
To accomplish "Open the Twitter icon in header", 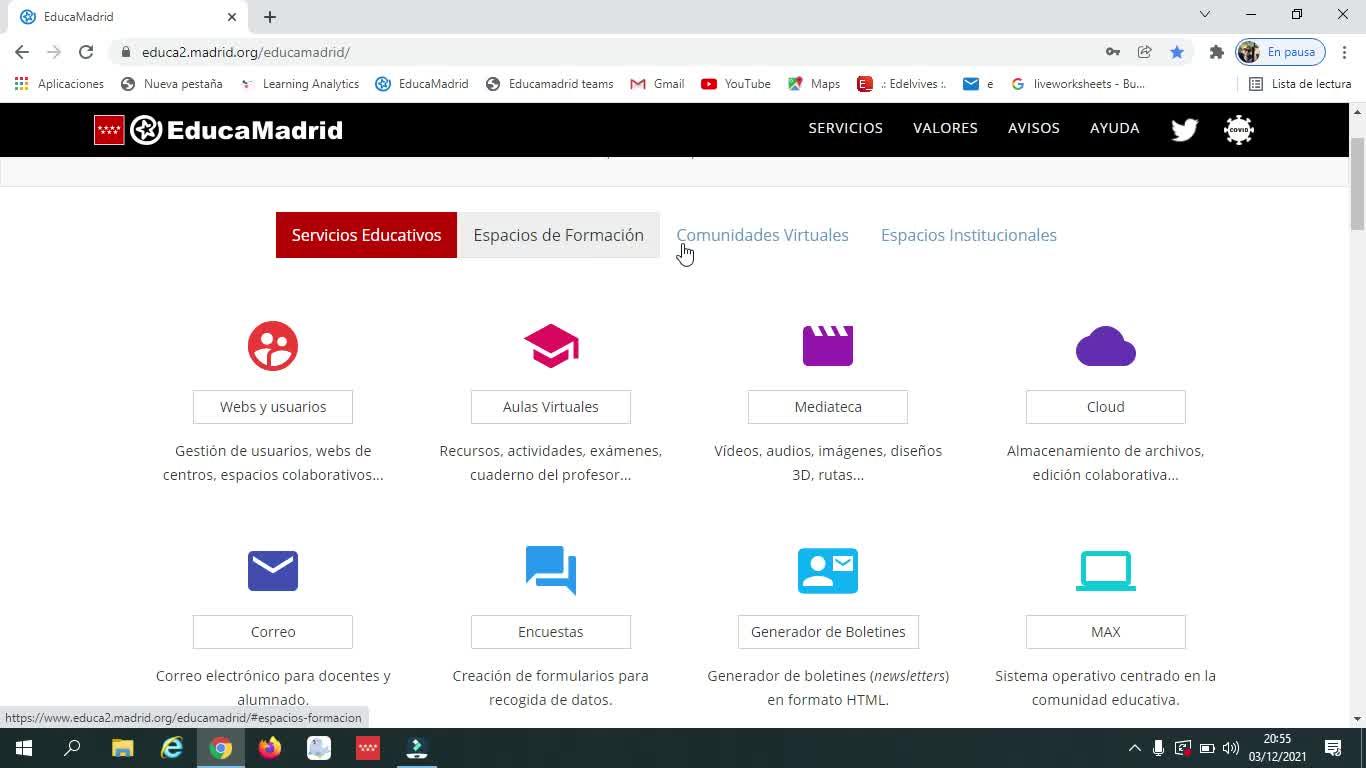I will tap(1185, 129).
